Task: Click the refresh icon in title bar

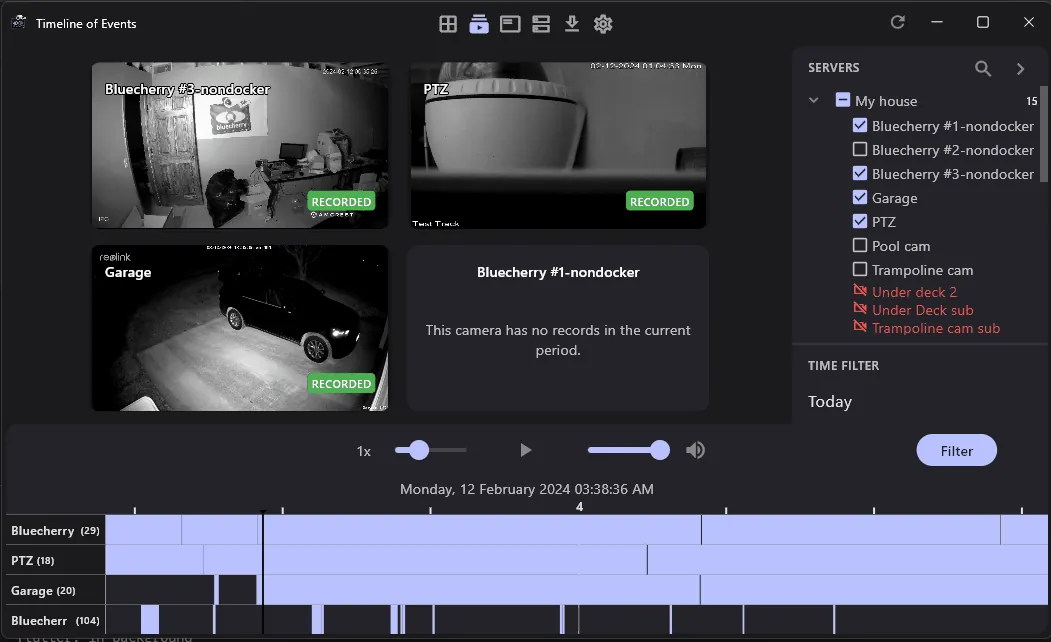Action: (x=898, y=22)
